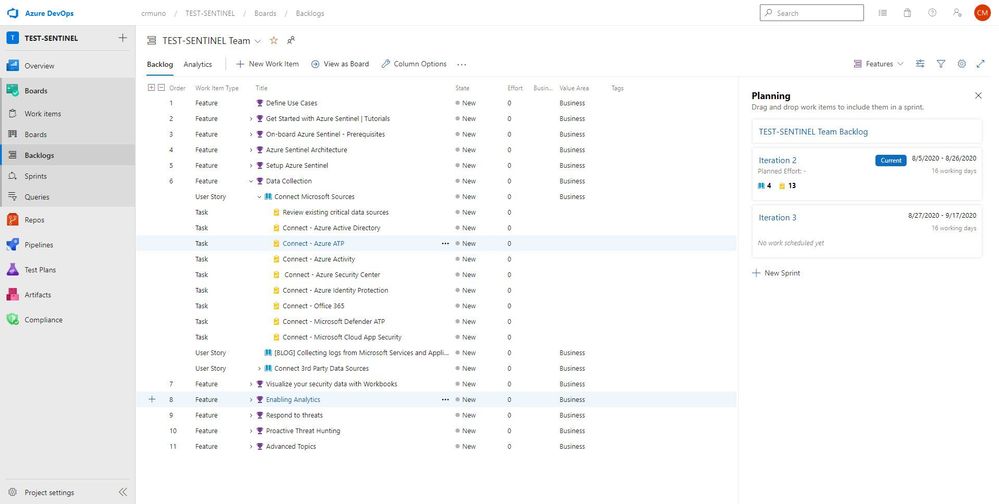999x504 pixels.
Task: Open Repos in the sidebar
Action: (34, 220)
